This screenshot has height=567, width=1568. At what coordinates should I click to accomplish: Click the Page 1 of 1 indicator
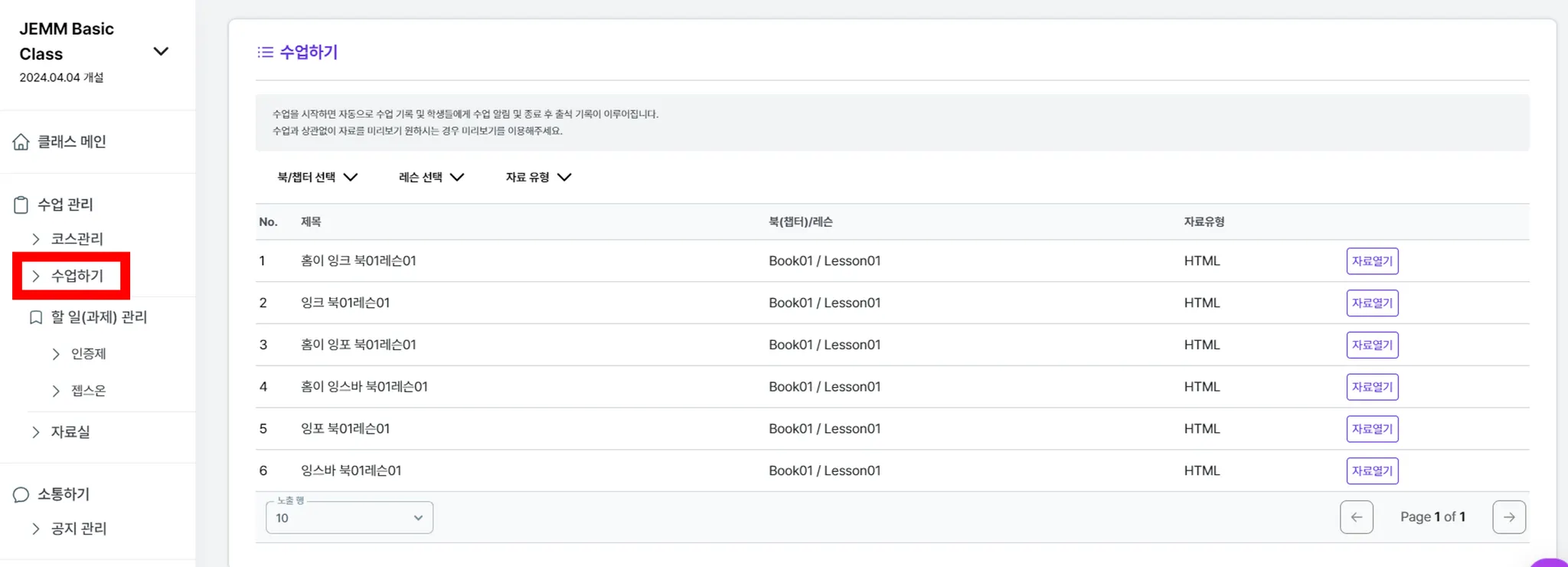[x=1432, y=517]
